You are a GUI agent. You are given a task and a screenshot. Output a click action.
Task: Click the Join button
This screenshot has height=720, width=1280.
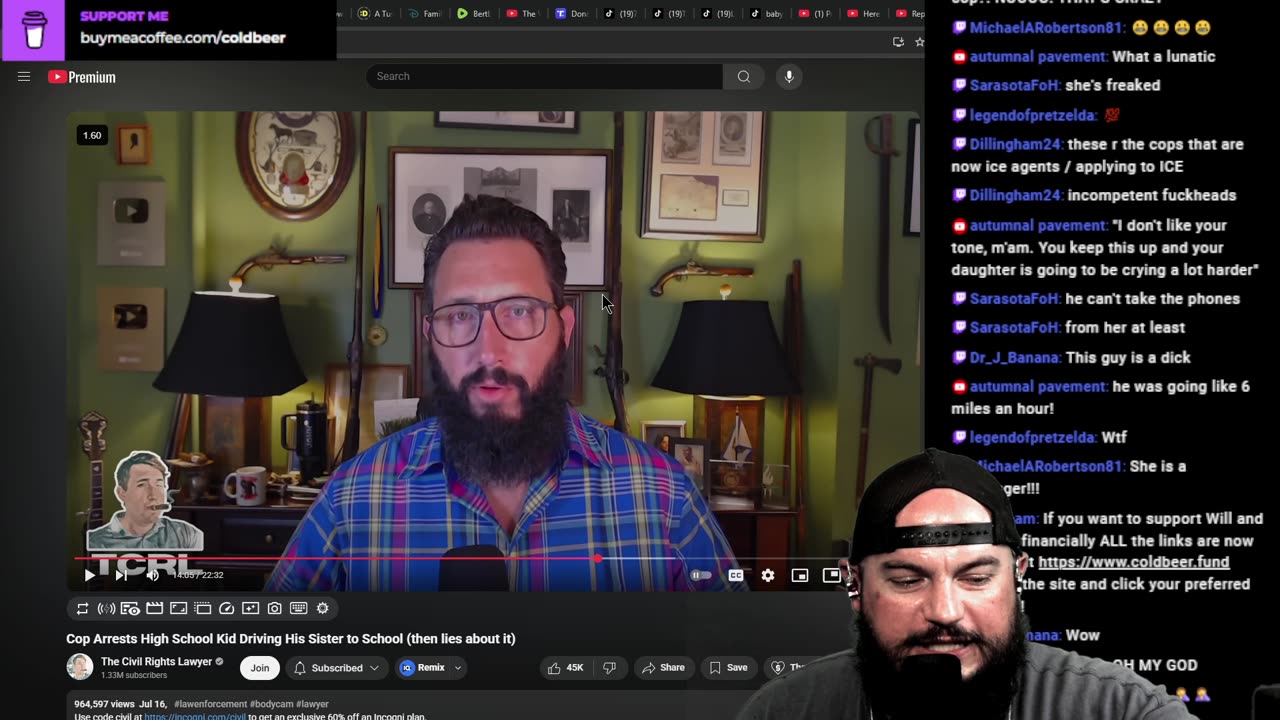pyautogui.click(x=260, y=668)
